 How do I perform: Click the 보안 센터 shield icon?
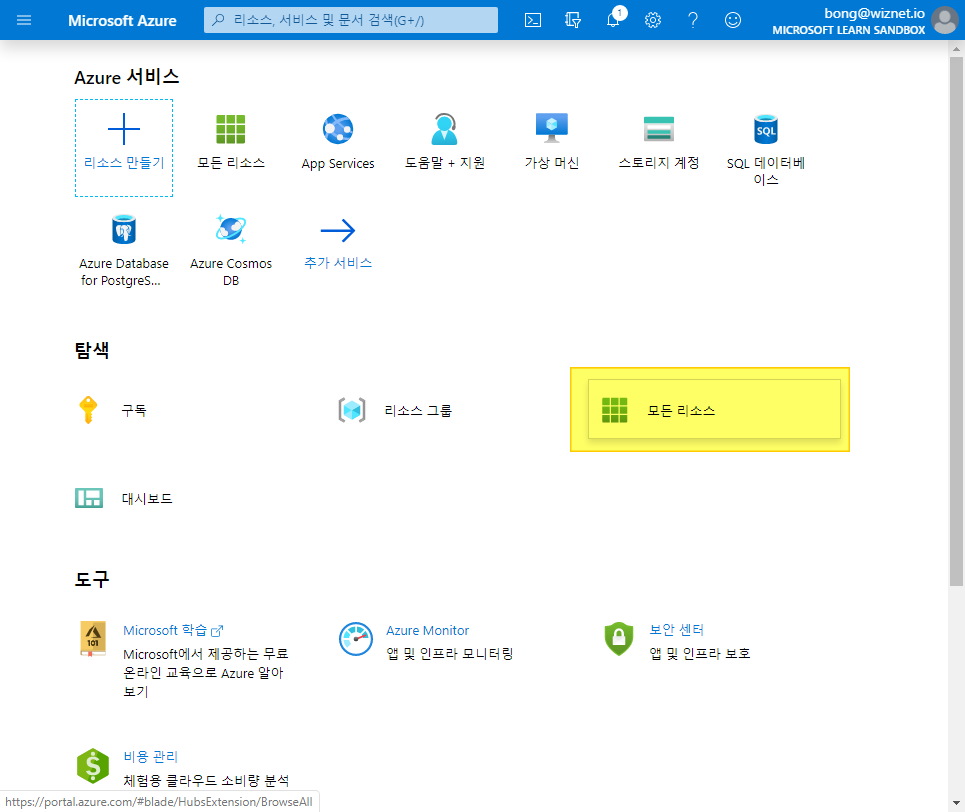coord(619,639)
